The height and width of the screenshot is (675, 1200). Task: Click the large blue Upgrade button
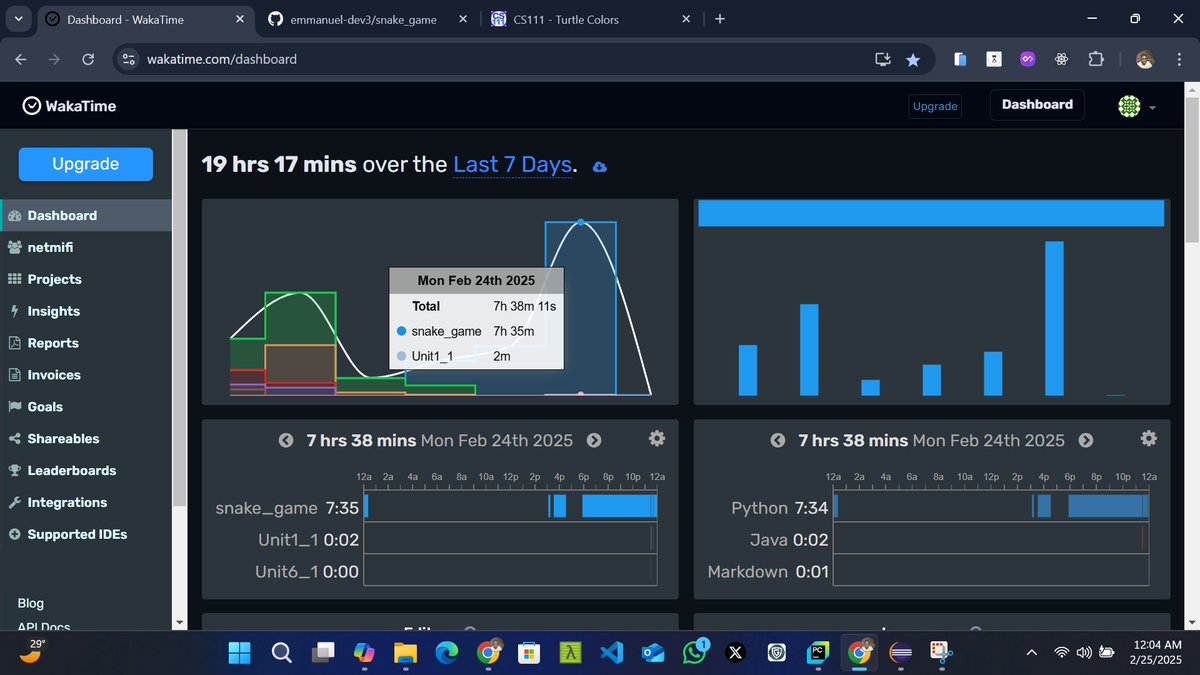[86, 164]
